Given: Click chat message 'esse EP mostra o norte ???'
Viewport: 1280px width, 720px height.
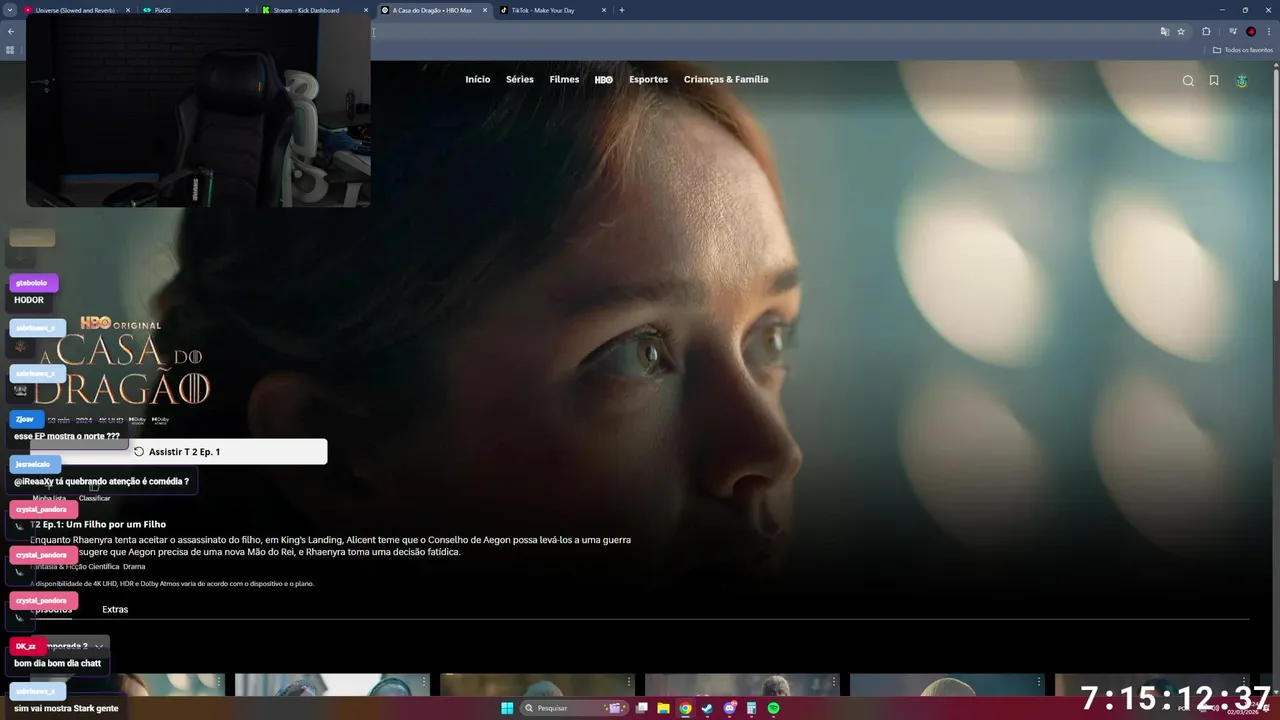Looking at the screenshot, I should [x=67, y=436].
